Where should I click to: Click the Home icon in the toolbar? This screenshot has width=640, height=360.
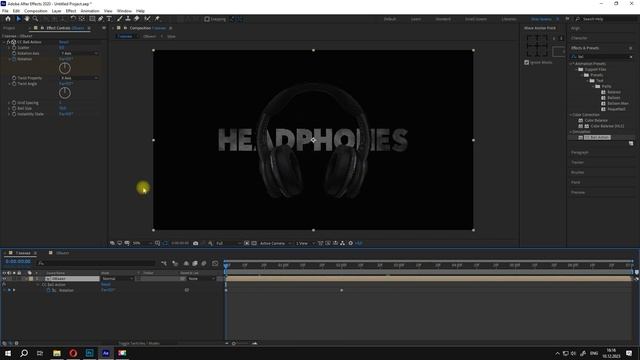(x=8, y=19)
